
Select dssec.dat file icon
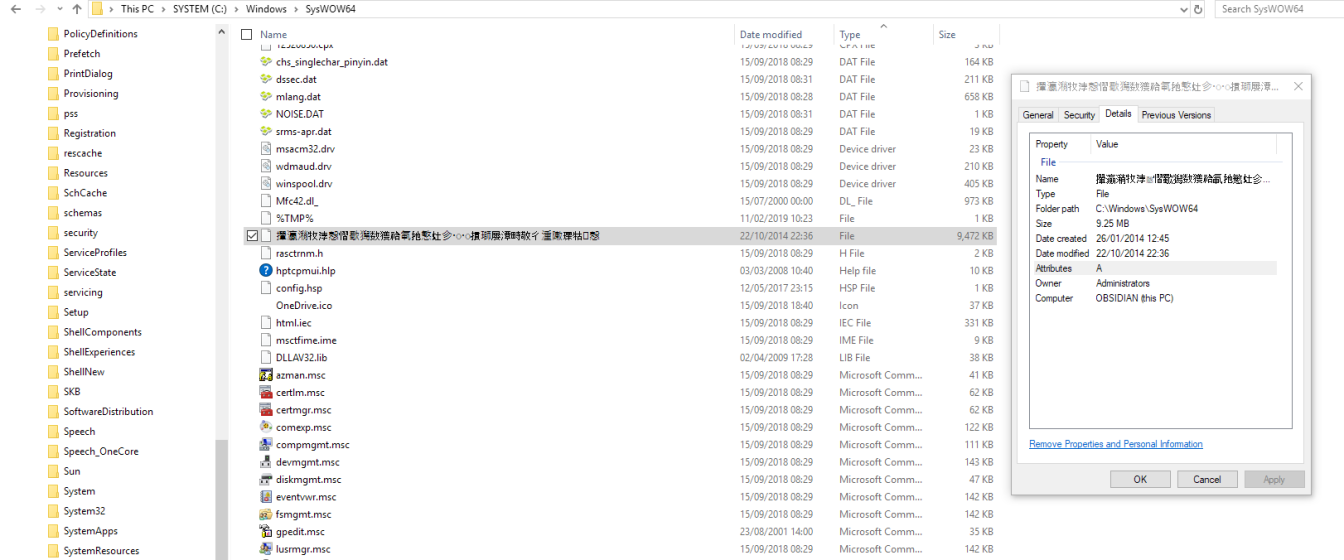[x=266, y=79]
